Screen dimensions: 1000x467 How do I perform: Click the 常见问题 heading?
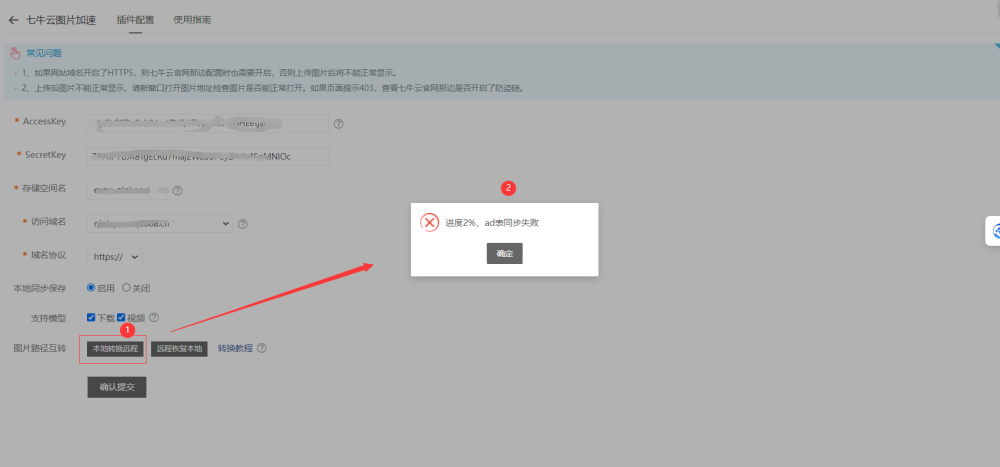point(44,53)
